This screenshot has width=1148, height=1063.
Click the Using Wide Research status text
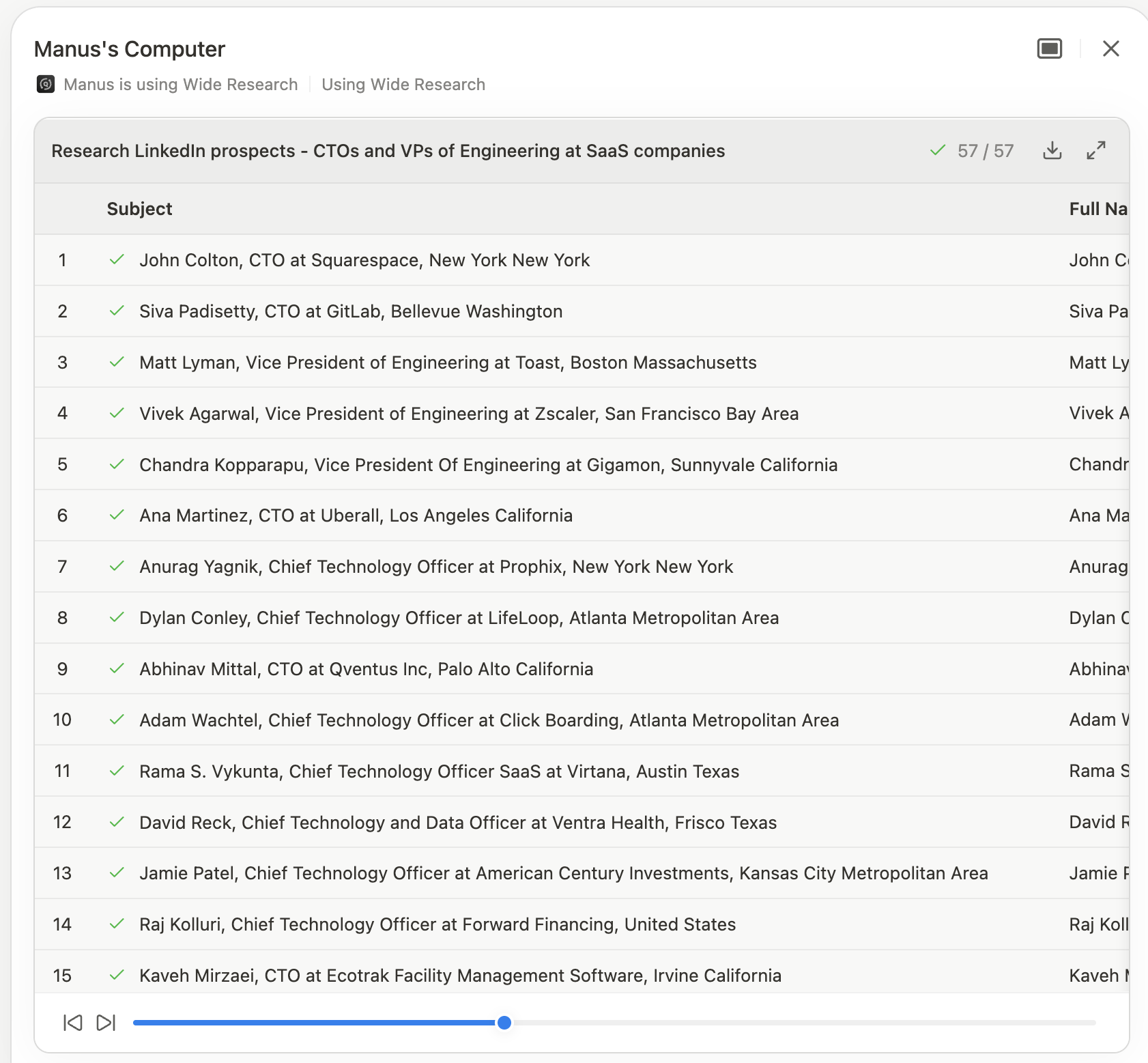coord(403,85)
